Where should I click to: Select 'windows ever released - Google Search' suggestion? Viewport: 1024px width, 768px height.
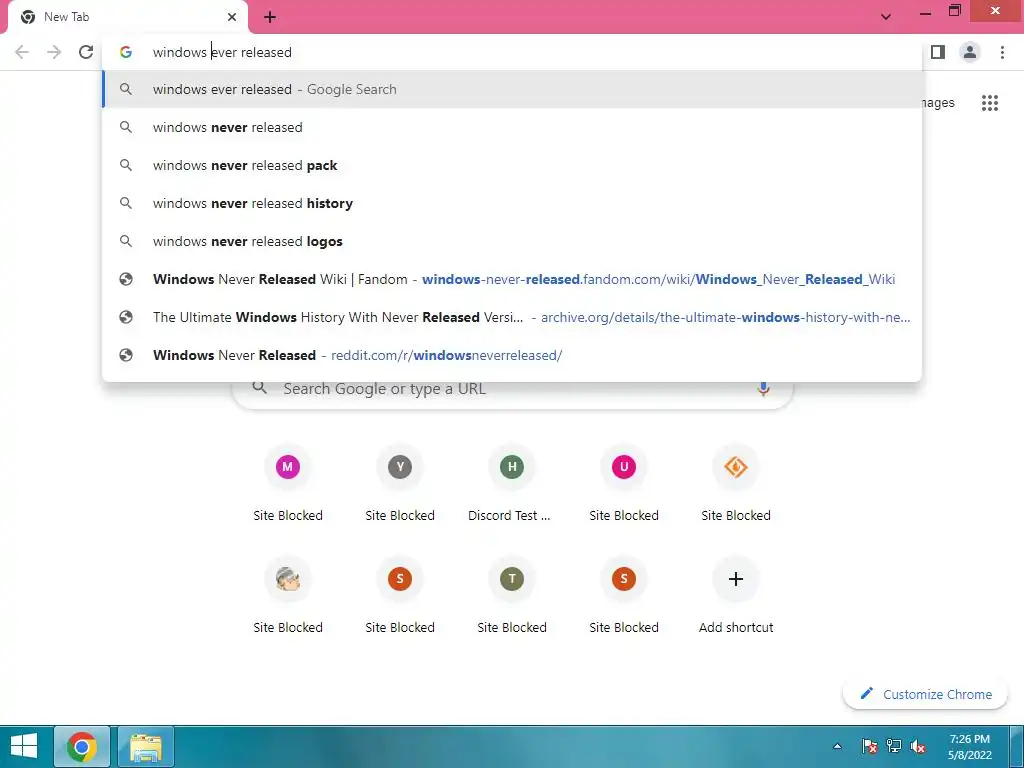513,89
